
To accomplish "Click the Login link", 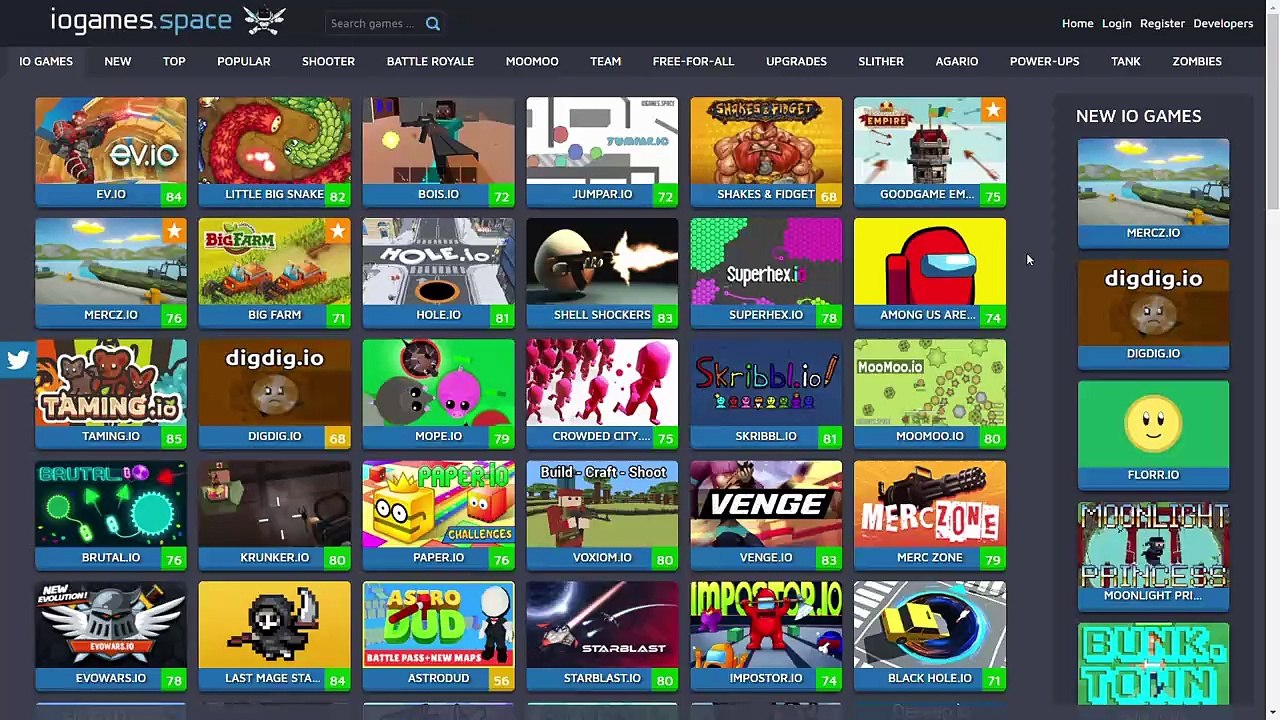I will click(x=1117, y=23).
